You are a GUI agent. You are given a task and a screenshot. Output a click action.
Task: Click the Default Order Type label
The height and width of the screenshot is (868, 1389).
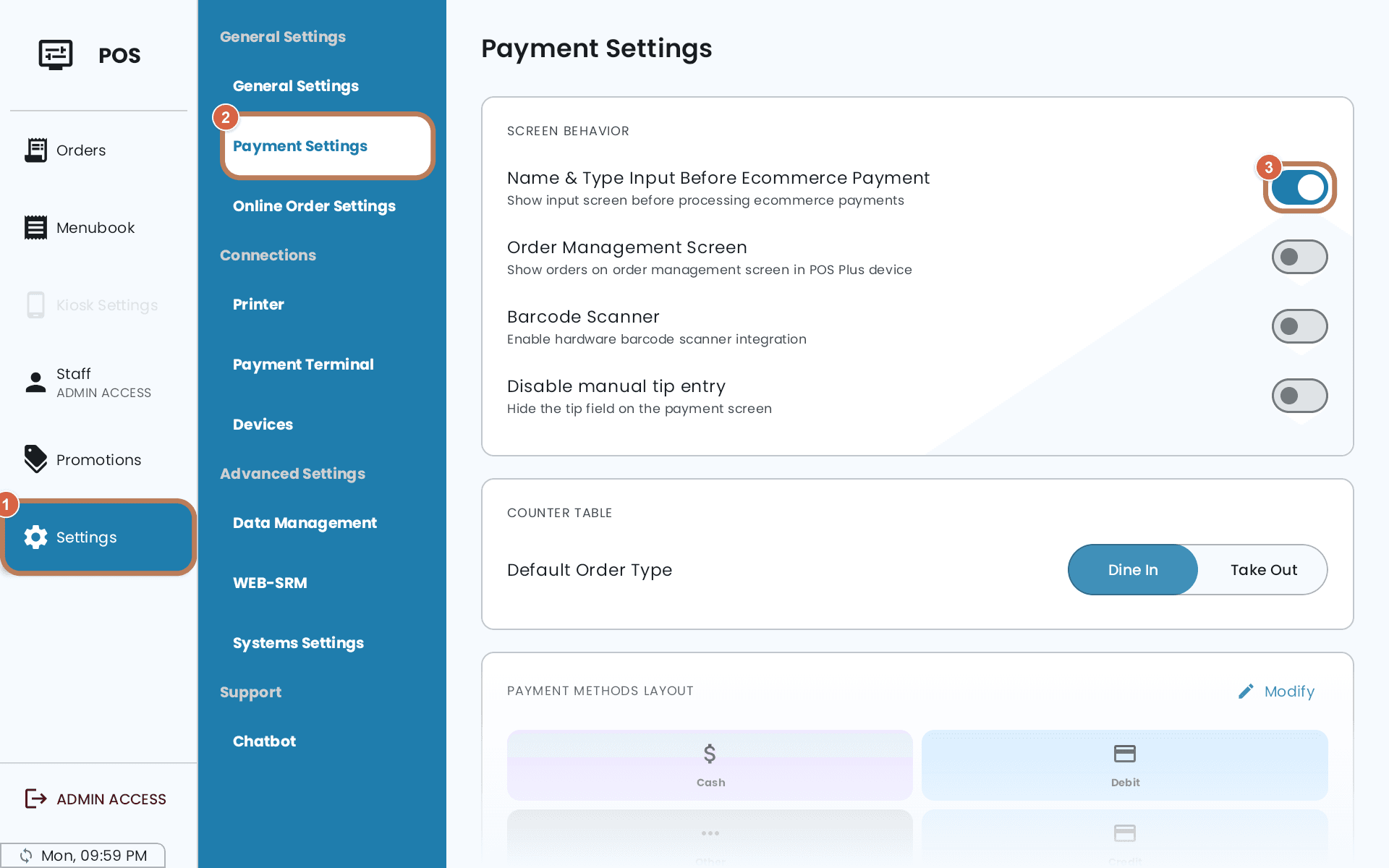[590, 570]
